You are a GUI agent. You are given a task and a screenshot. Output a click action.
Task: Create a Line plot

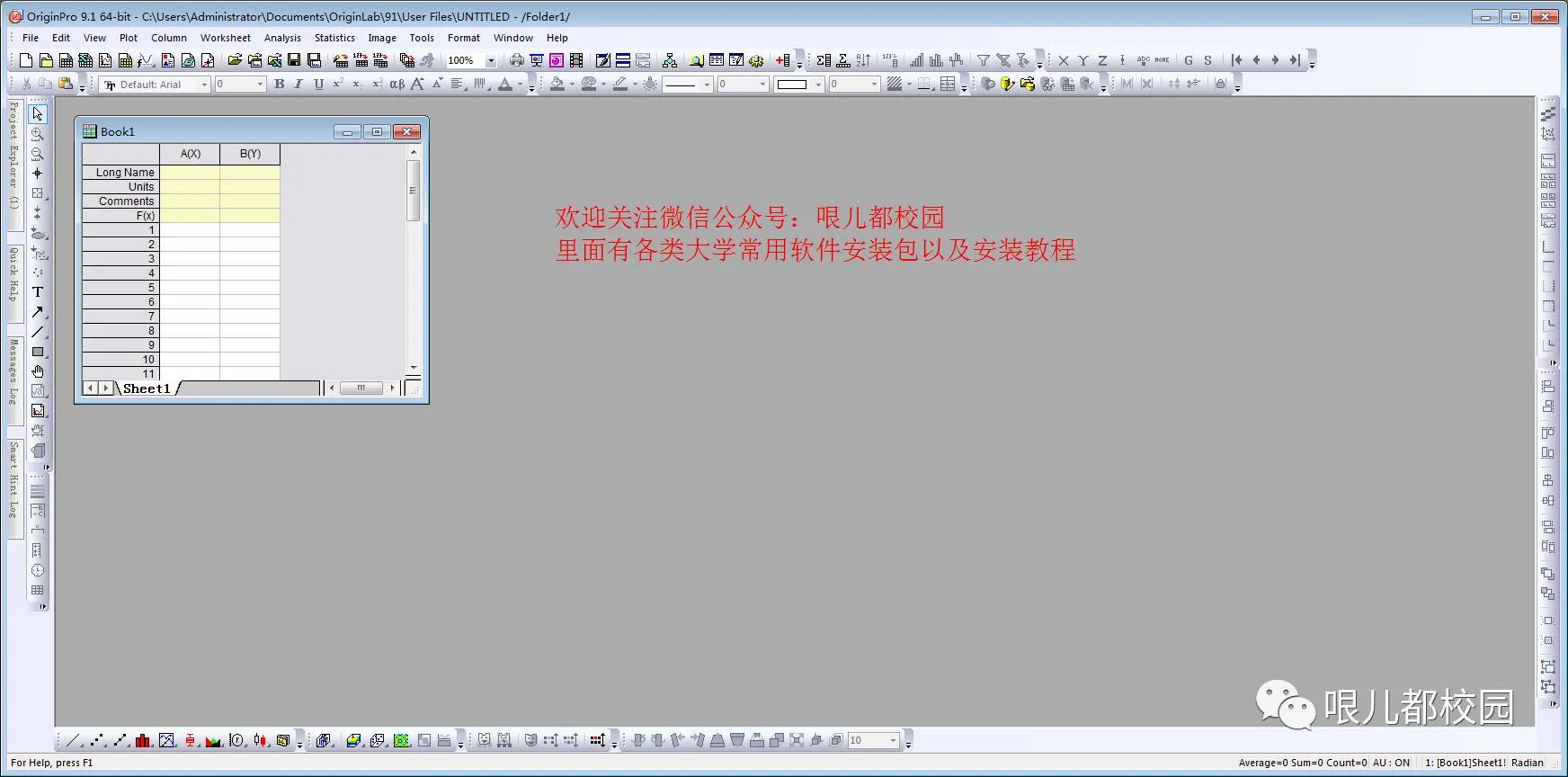click(x=74, y=740)
